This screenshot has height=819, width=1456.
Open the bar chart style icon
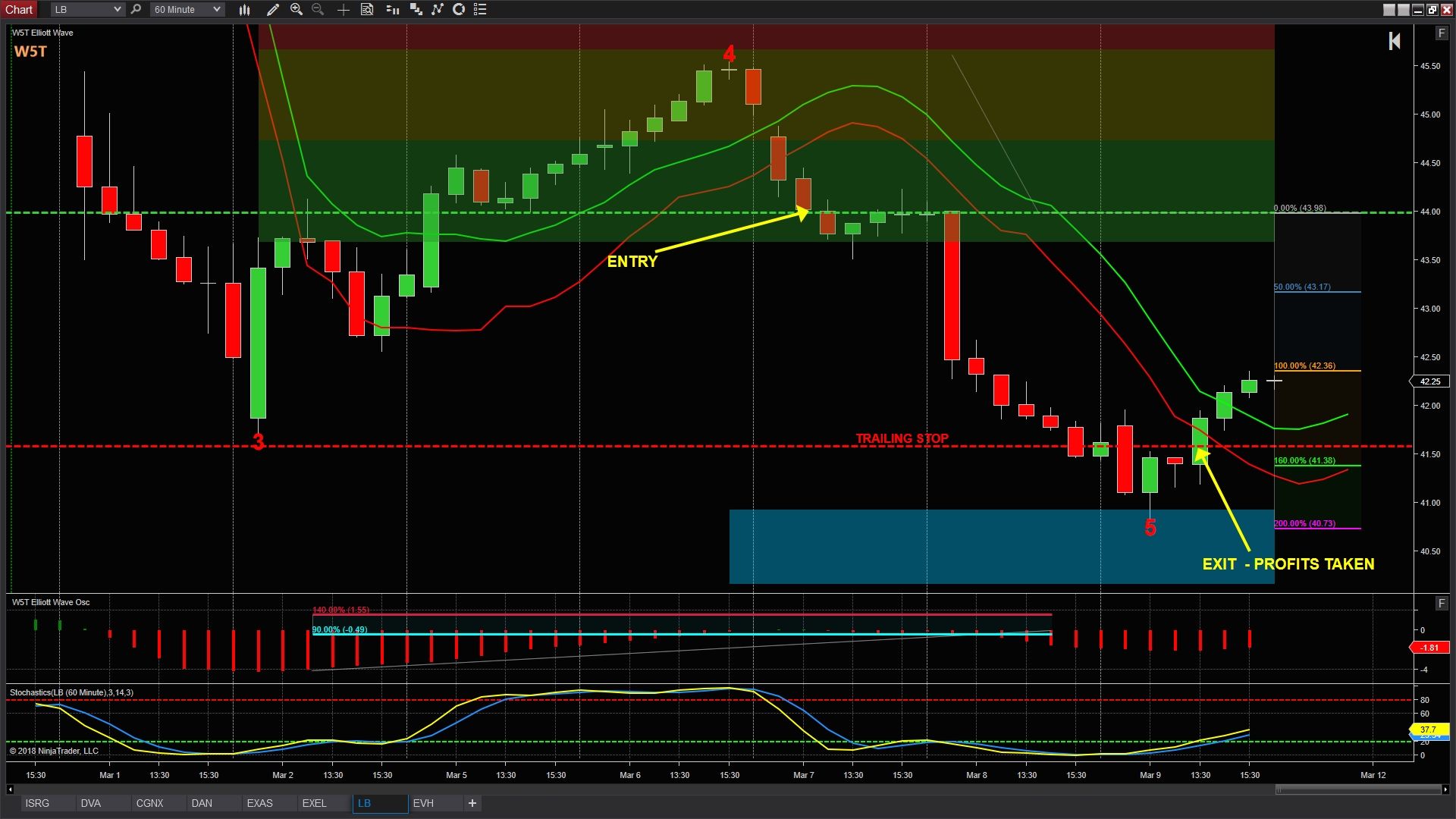[x=244, y=9]
